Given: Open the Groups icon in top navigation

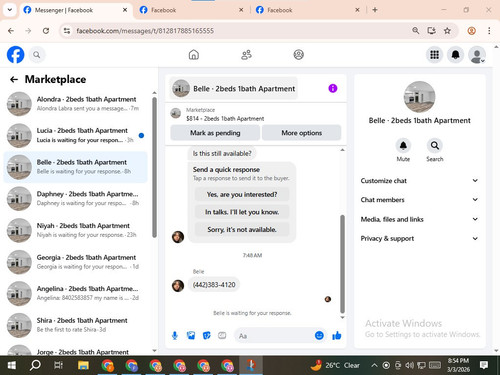Looking at the screenshot, I should (298, 55).
